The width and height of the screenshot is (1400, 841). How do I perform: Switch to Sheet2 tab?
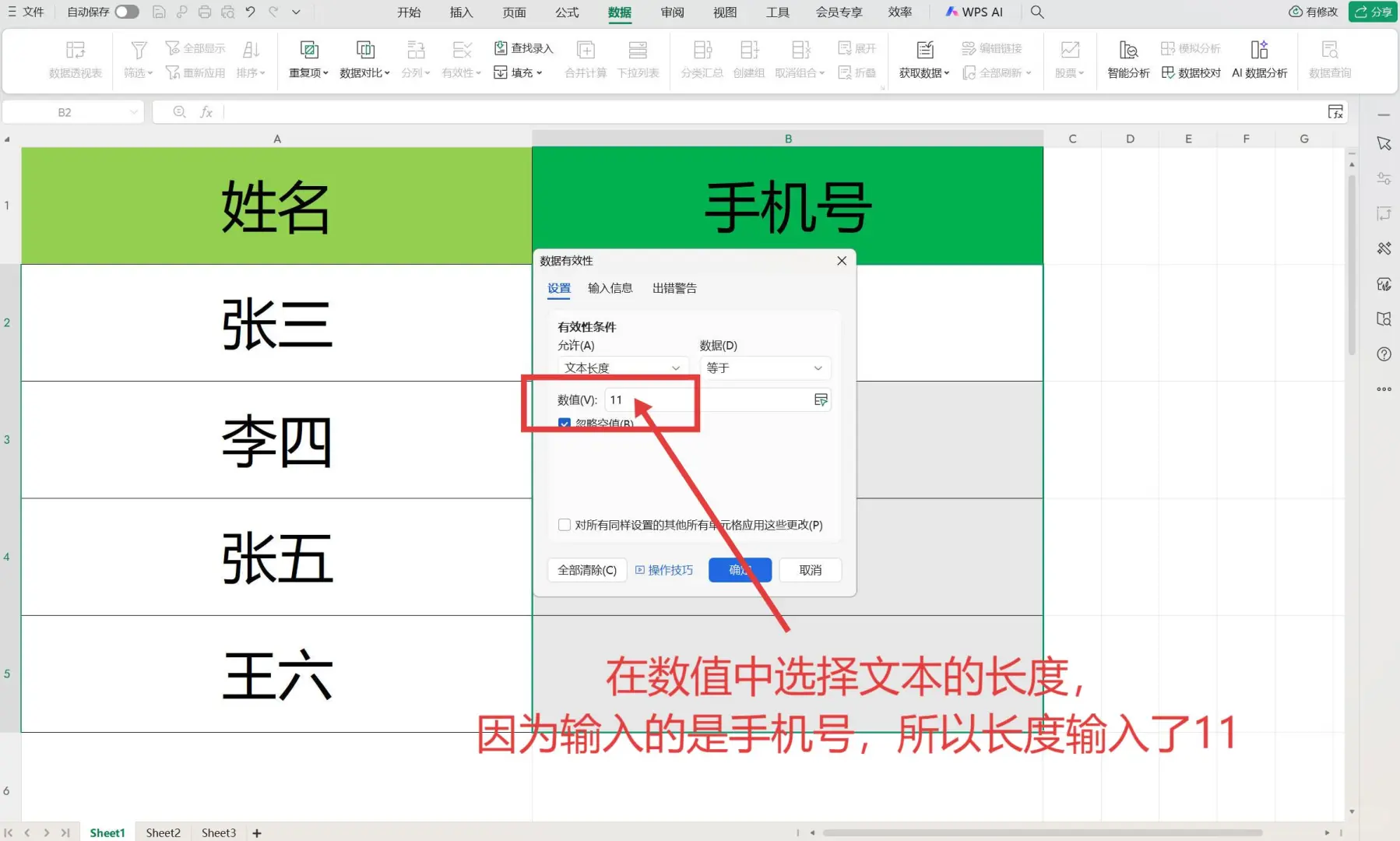(x=163, y=832)
